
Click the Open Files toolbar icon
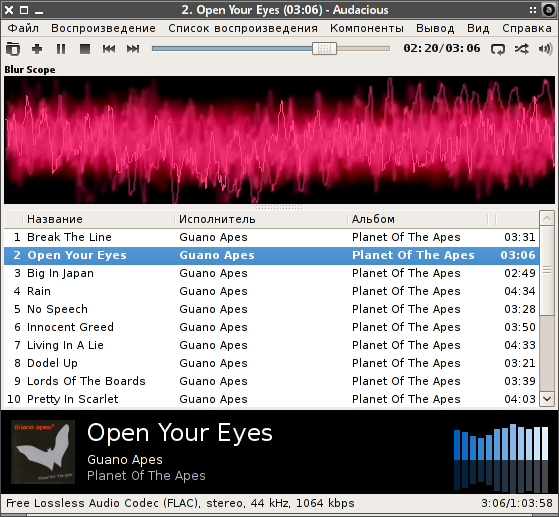[13, 48]
